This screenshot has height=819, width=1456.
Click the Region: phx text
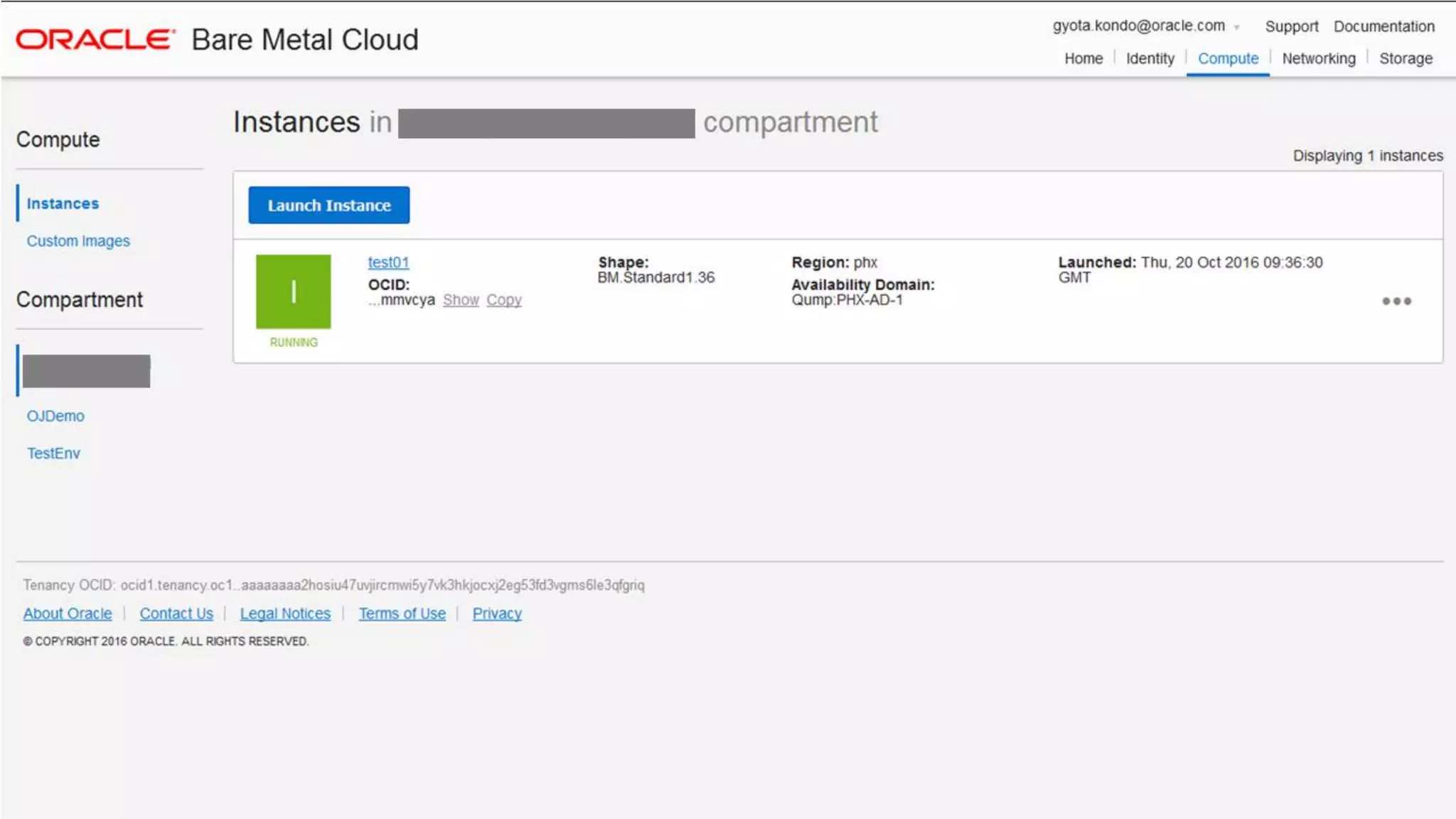pos(834,262)
